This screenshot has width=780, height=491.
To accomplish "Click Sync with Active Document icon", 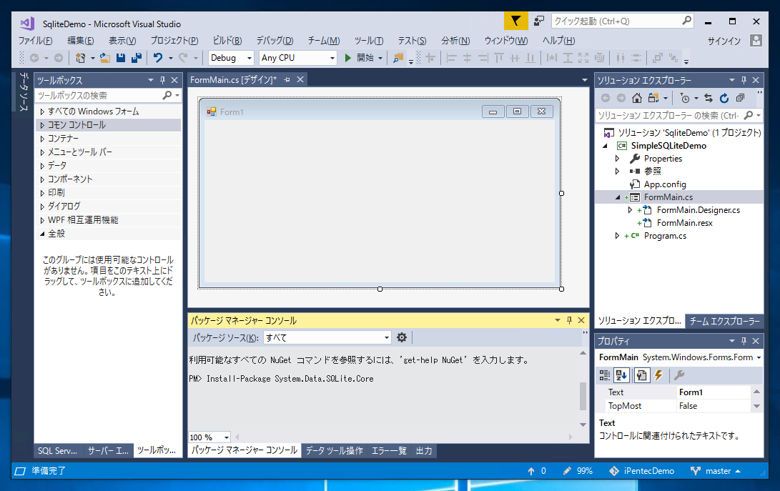I will pos(708,98).
